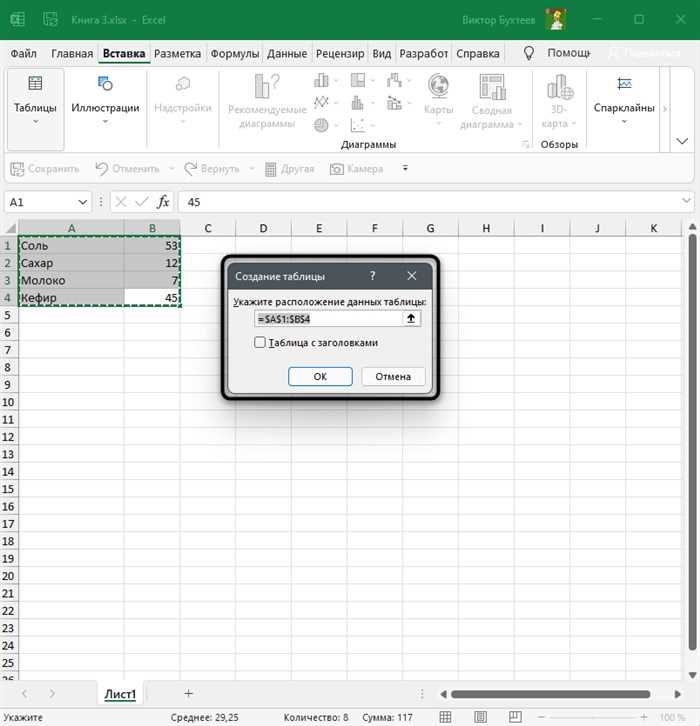
Task: Expand the Name Box dropdown
Action: click(82, 202)
